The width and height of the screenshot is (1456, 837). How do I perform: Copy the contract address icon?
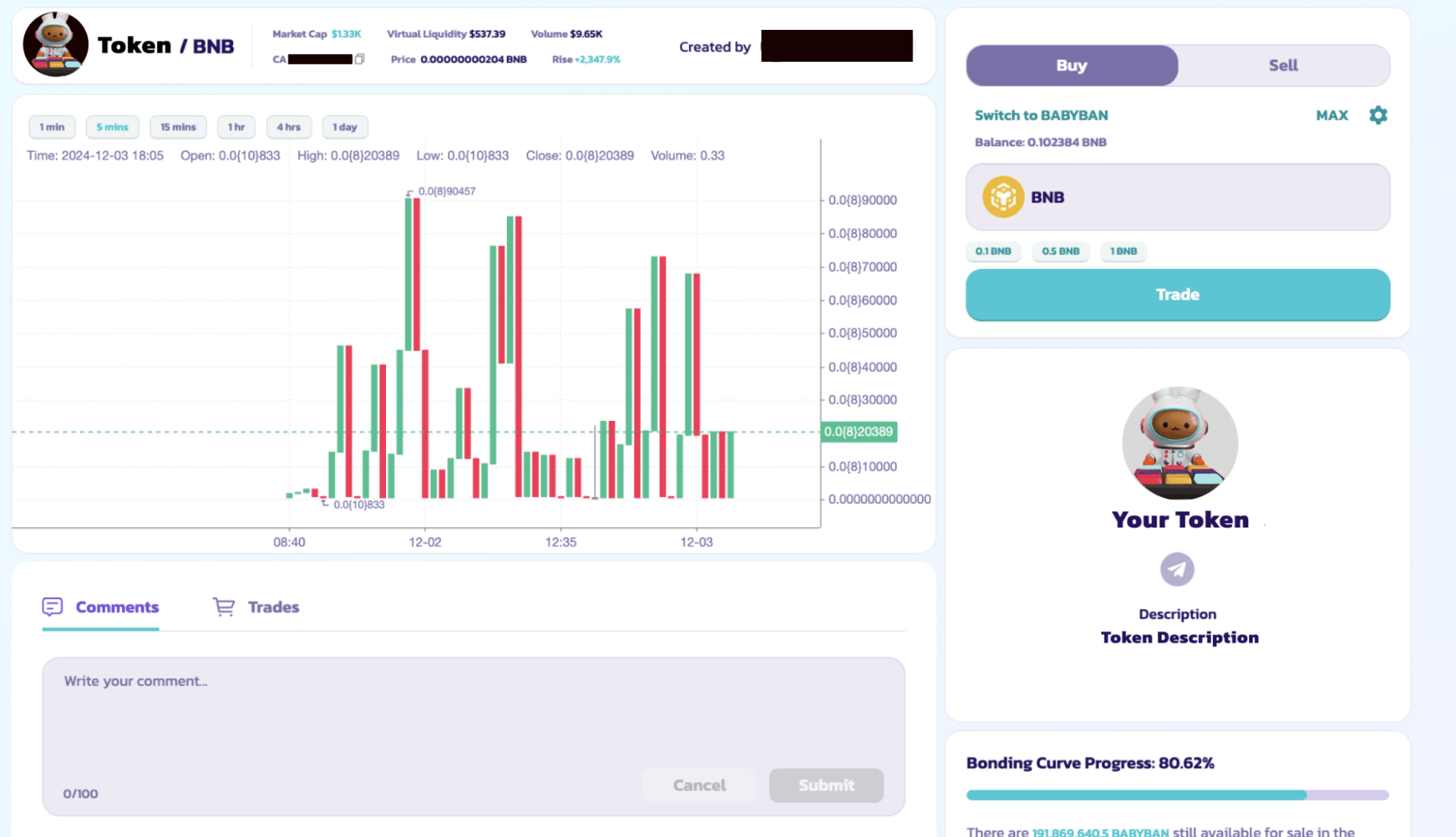point(359,59)
